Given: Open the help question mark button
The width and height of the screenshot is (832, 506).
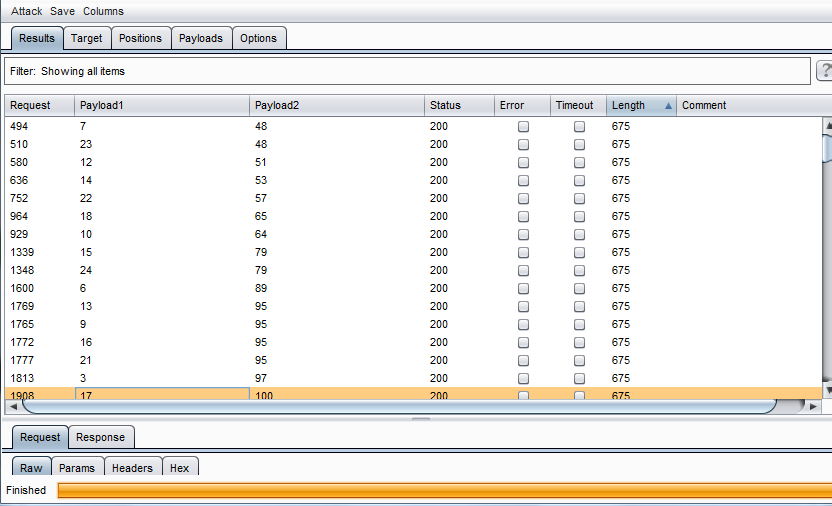Looking at the screenshot, I should point(825,71).
